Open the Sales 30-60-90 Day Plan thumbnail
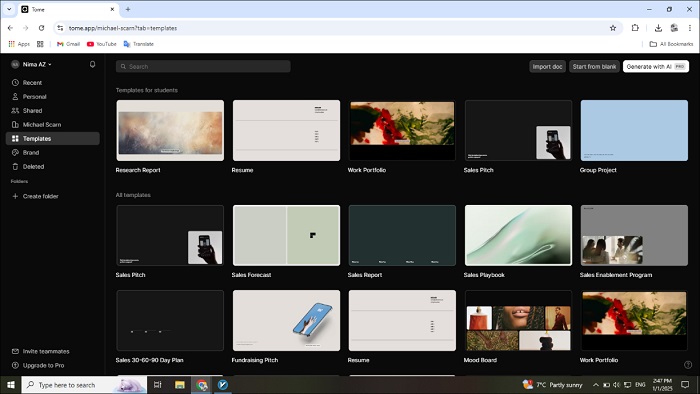This screenshot has width=700, height=394. [170, 320]
